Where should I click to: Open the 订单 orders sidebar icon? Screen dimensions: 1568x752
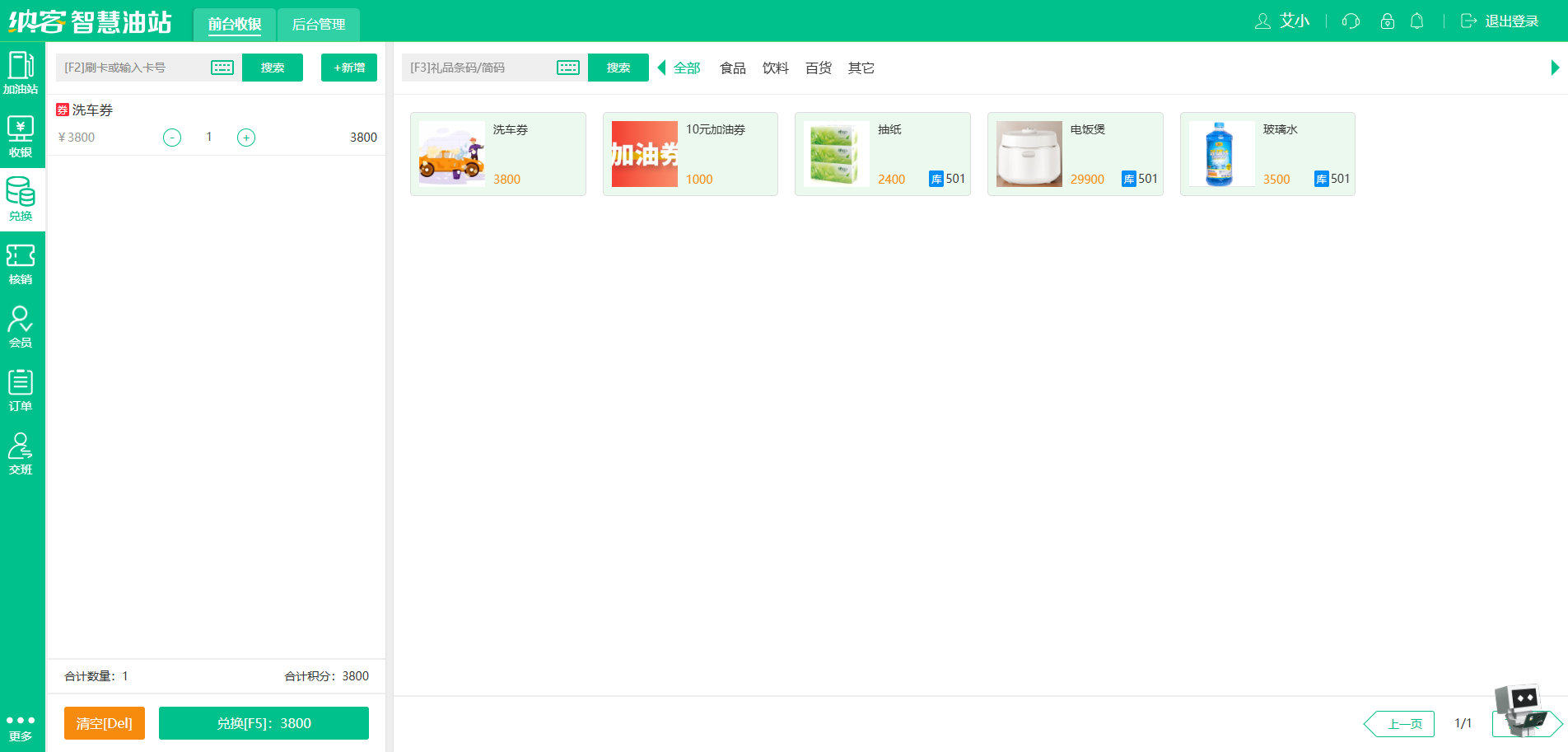tap(21, 390)
